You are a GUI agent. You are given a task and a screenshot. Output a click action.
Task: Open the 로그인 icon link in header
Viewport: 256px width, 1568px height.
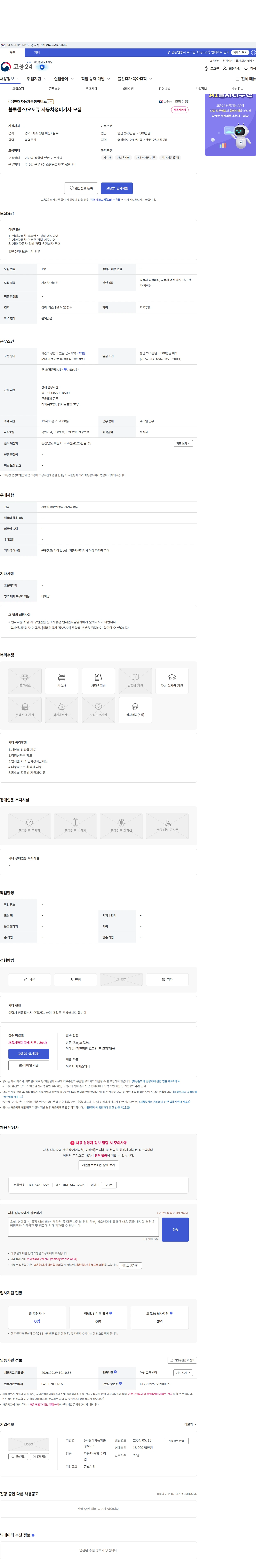[x=212, y=69]
